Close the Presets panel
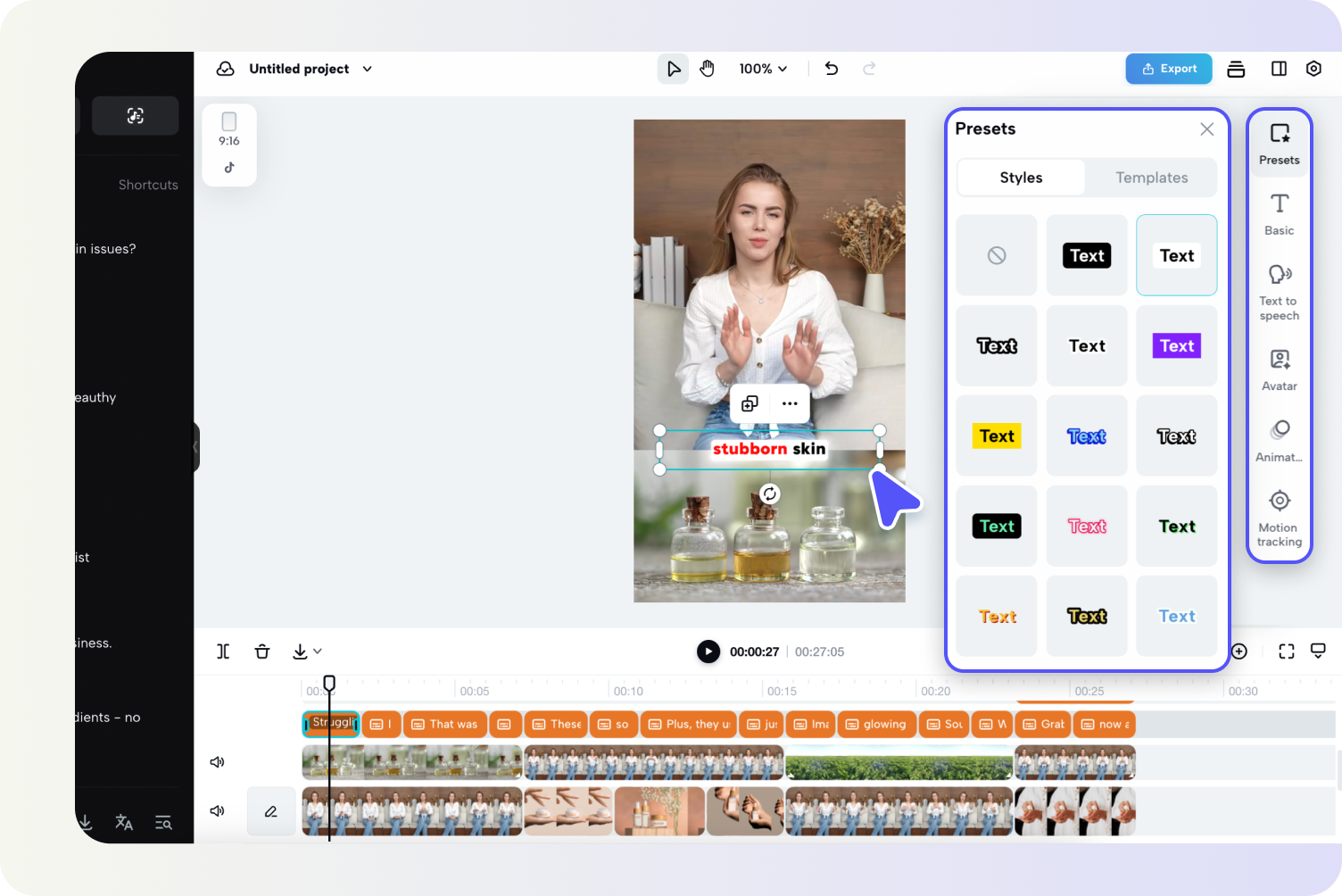Viewport: 1342px width, 896px height. coord(1207,129)
